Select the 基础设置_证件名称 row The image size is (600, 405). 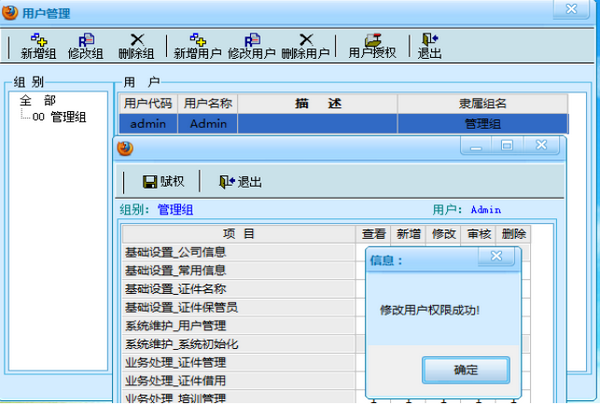[x=239, y=289]
